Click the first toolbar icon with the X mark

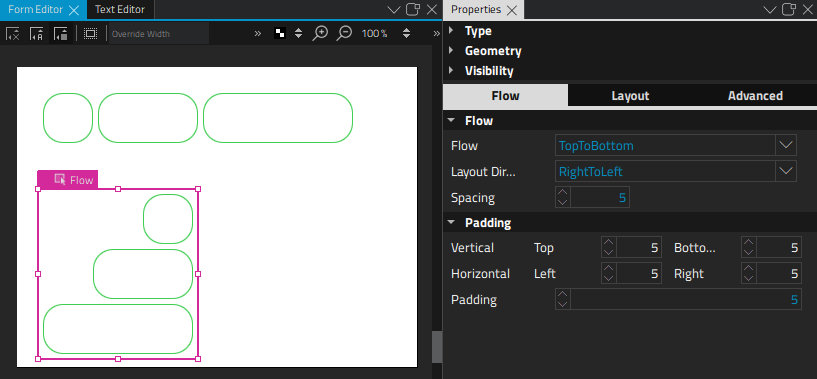(13, 34)
